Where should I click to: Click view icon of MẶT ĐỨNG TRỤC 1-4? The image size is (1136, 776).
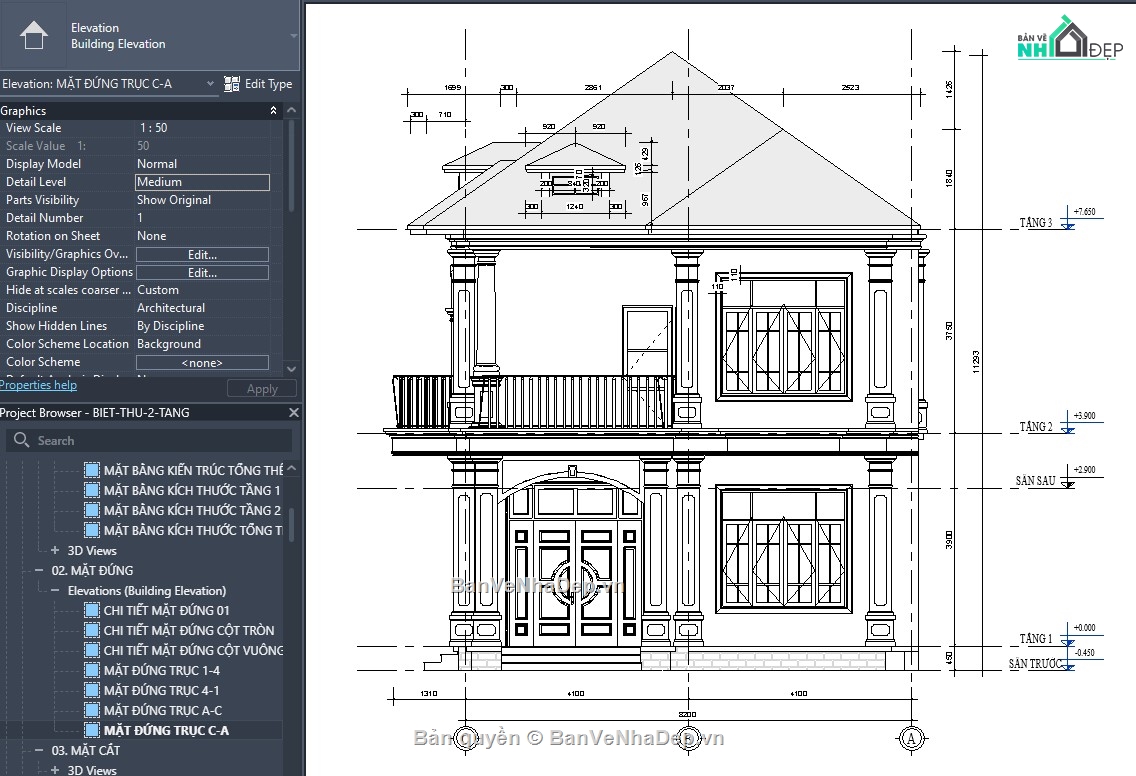click(92, 671)
